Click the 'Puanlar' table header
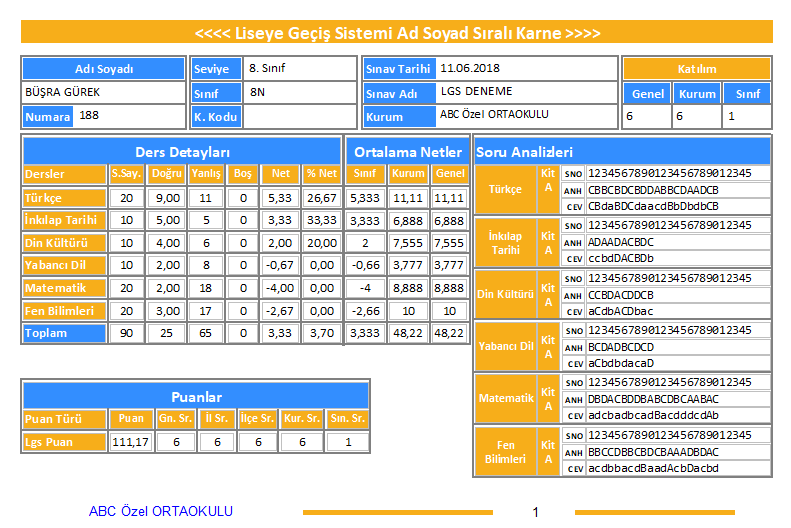Image resolution: width=791 pixels, height=528 pixels. pyautogui.click(x=196, y=397)
